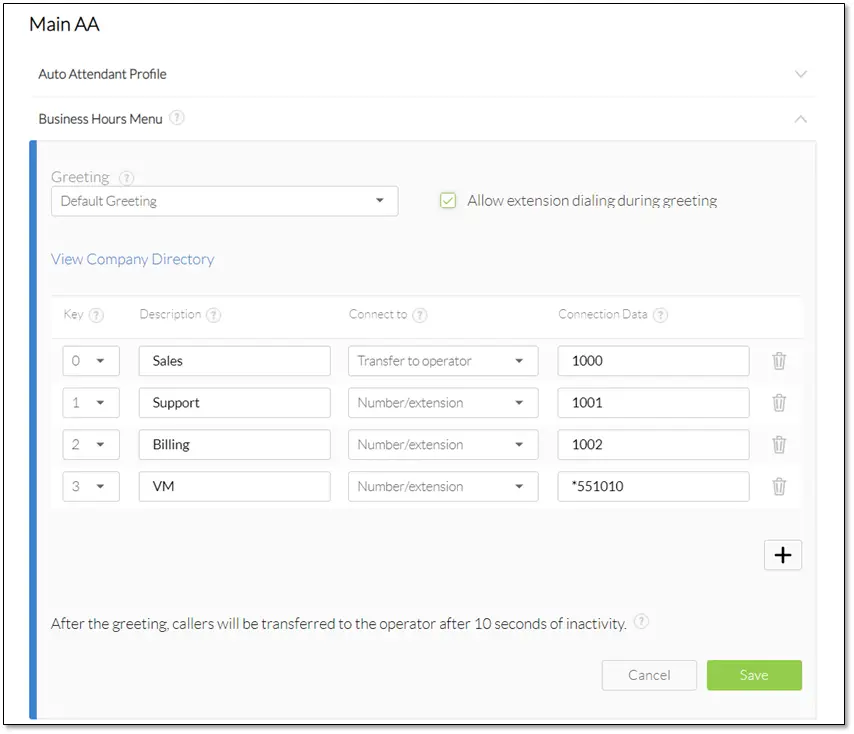854x734 pixels.
Task: Uncheck Allow extension dialing during greeting
Action: (x=448, y=201)
